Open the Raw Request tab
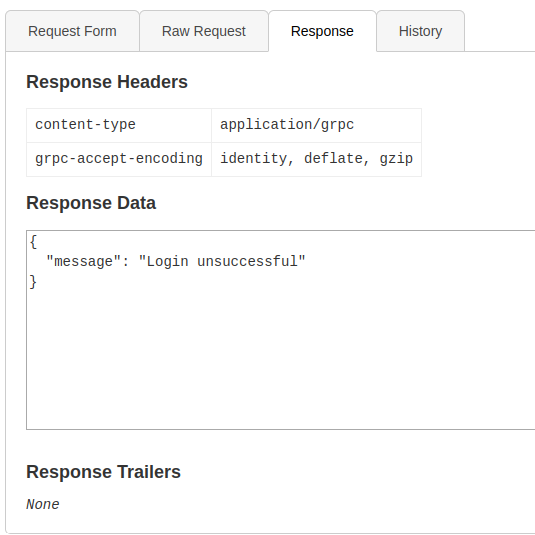Image resolution: width=535 pixels, height=535 pixels. click(204, 31)
